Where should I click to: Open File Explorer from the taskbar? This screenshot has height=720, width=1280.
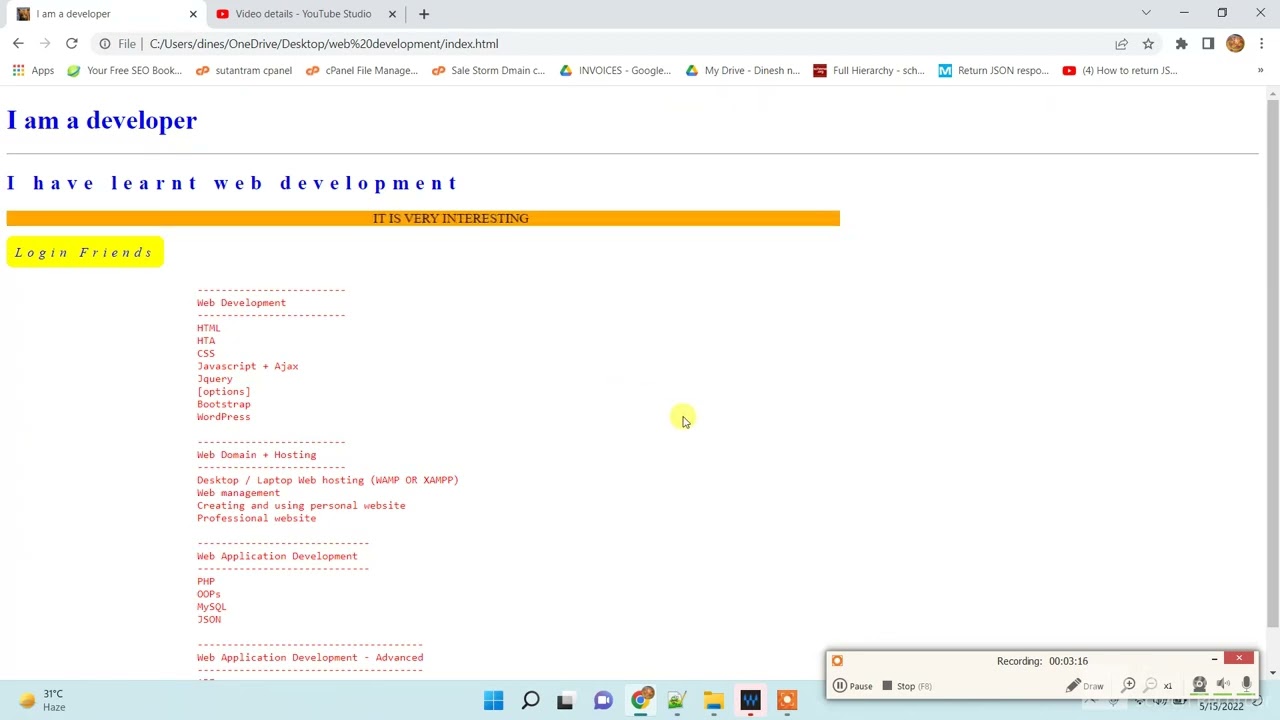coord(713,701)
